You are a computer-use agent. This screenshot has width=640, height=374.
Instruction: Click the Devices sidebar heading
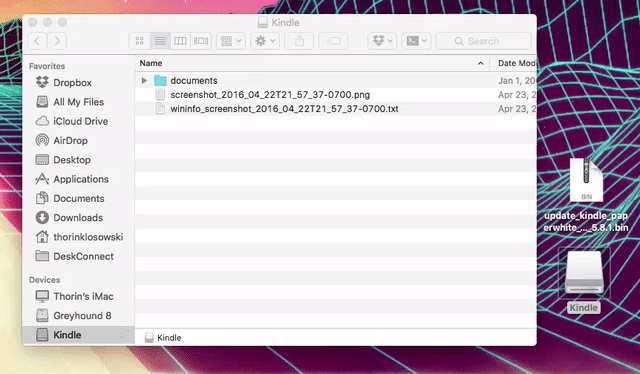(44, 280)
